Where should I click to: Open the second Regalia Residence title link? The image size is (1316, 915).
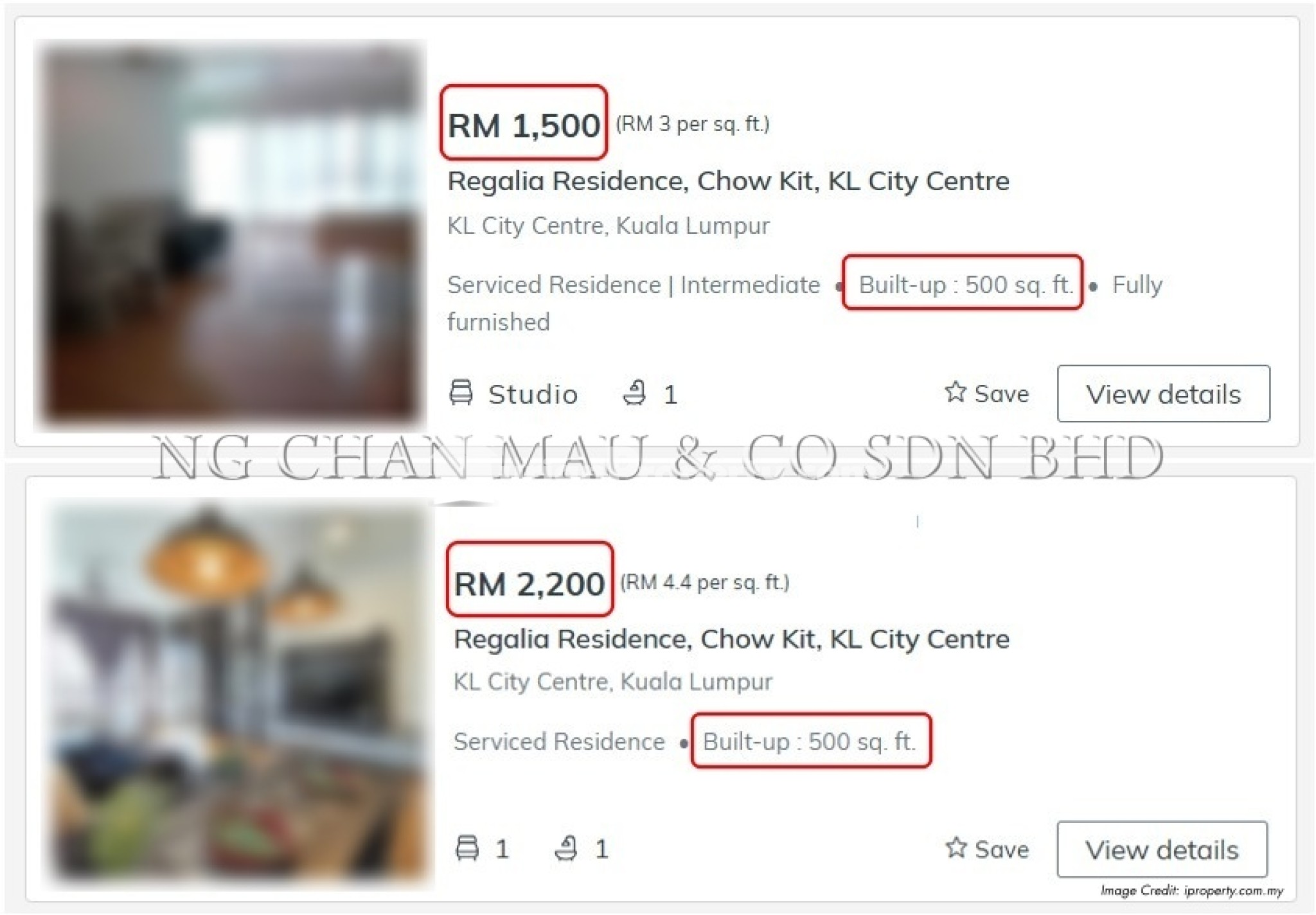click(731, 639)
